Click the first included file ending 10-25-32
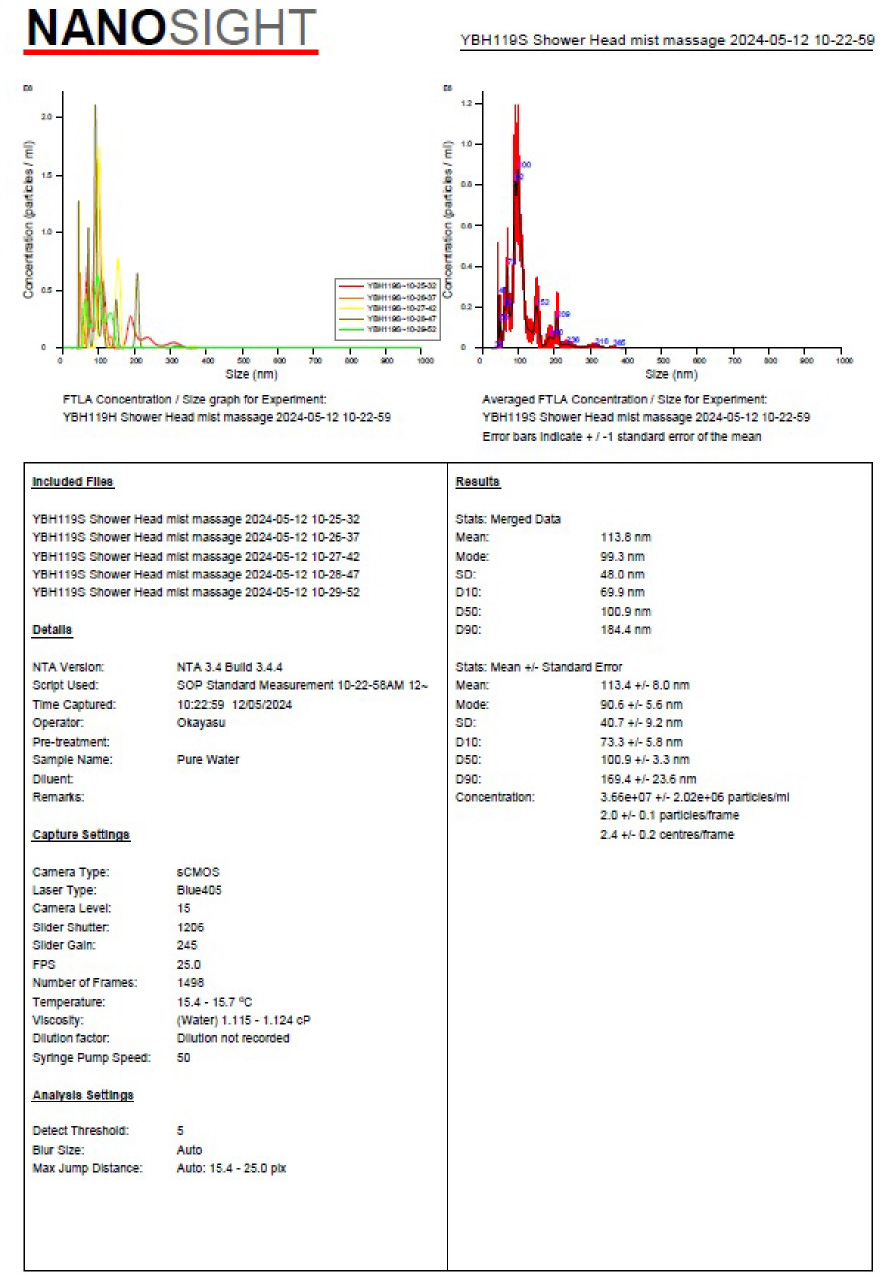The width and height of the screenshot is (891, 1283). coord(196,519)
